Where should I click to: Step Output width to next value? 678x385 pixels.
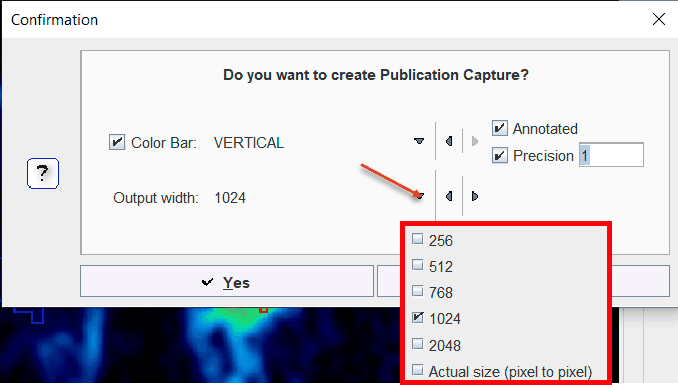coord(475,196)
